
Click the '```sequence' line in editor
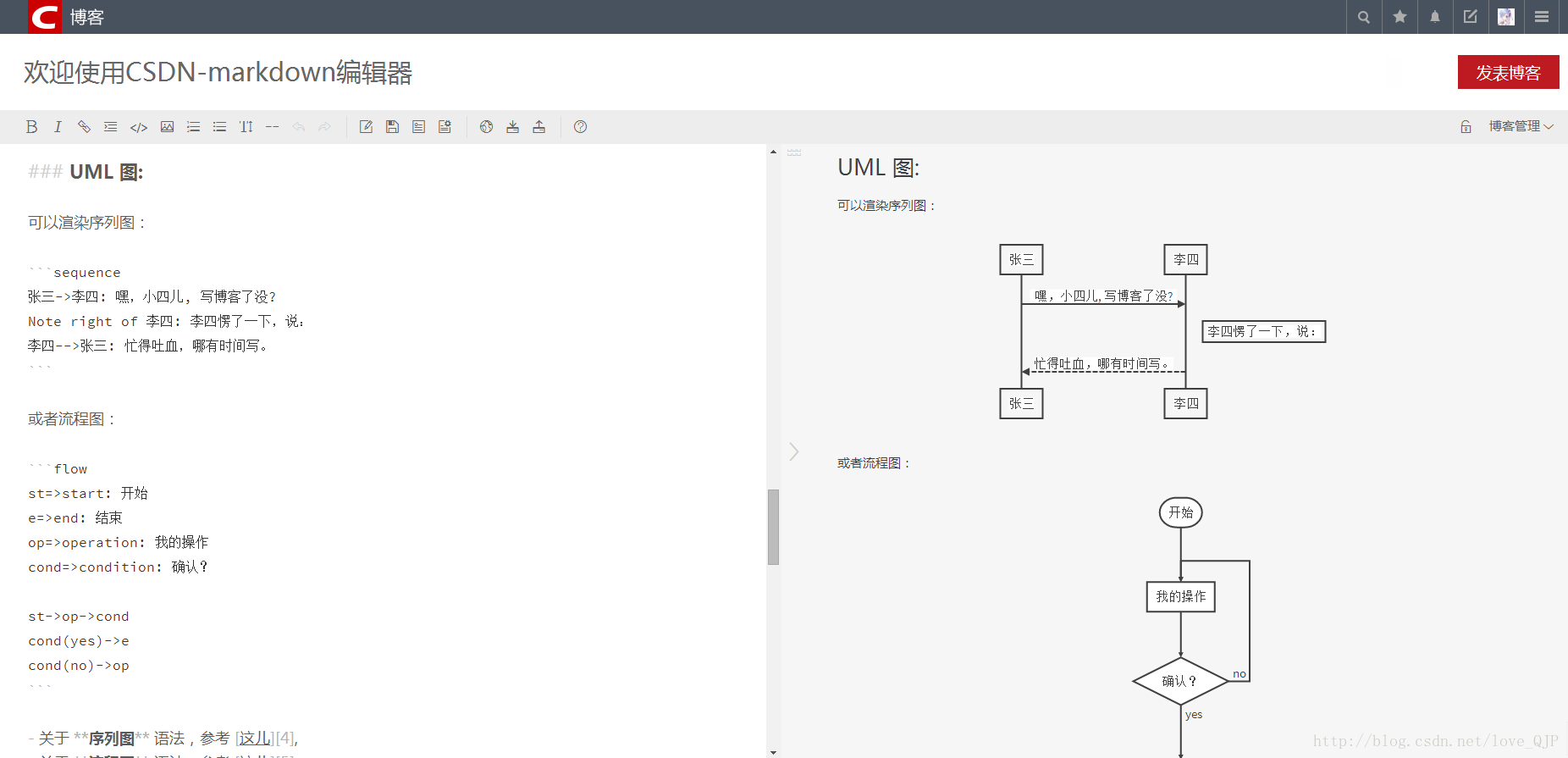(x=75, y=273)
